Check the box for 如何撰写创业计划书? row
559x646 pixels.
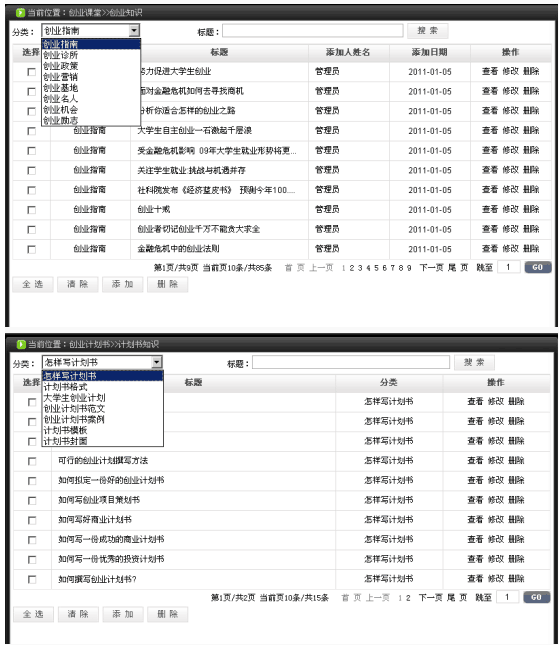click(32, 579)
